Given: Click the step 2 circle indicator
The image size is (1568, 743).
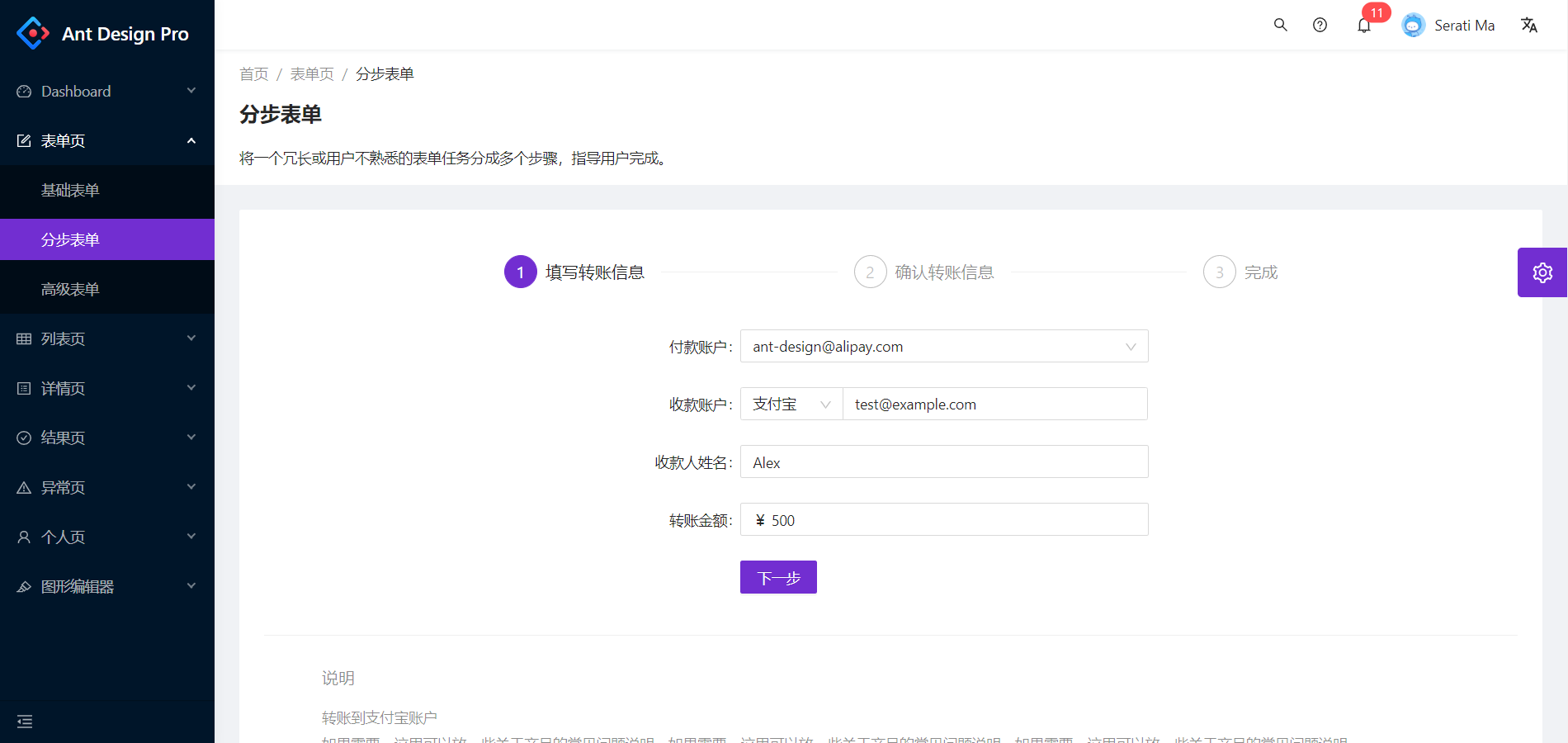Looking at the screenshot, I should coord(870,272).
